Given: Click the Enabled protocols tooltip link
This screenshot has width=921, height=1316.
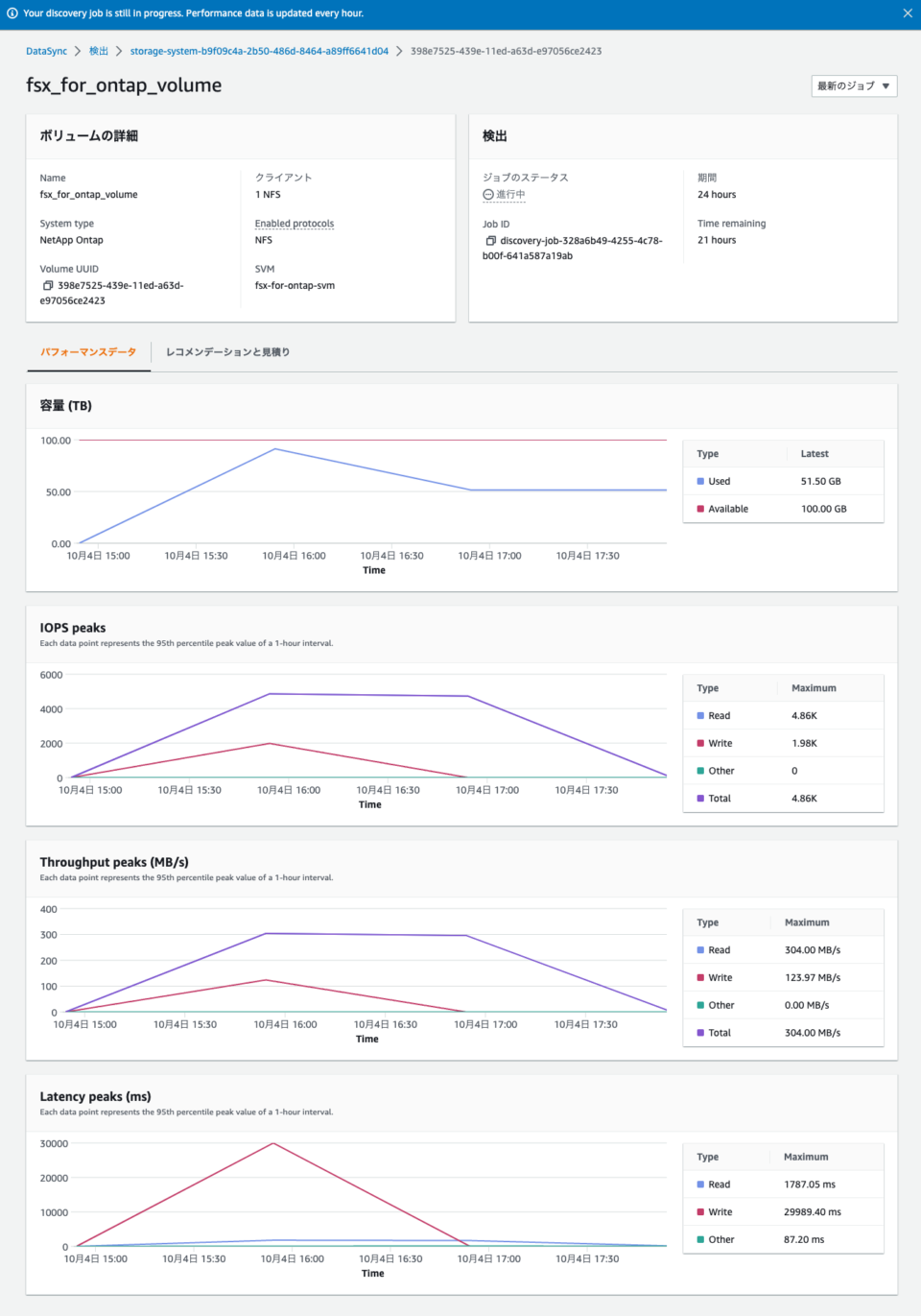Looking at the screenshot, I should [294, 223].
